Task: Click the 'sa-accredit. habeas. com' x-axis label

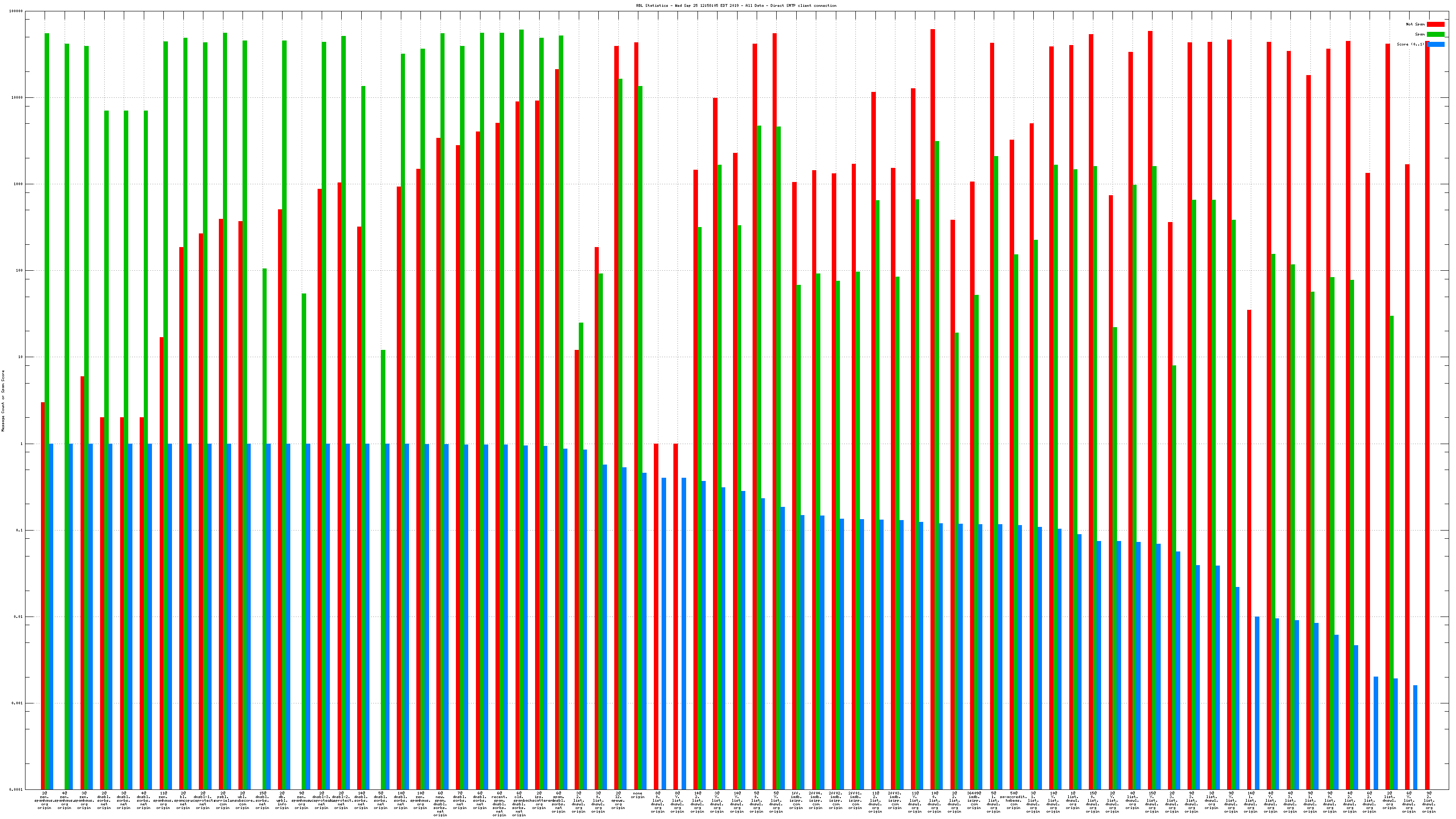Action: tap(1013, 800)
